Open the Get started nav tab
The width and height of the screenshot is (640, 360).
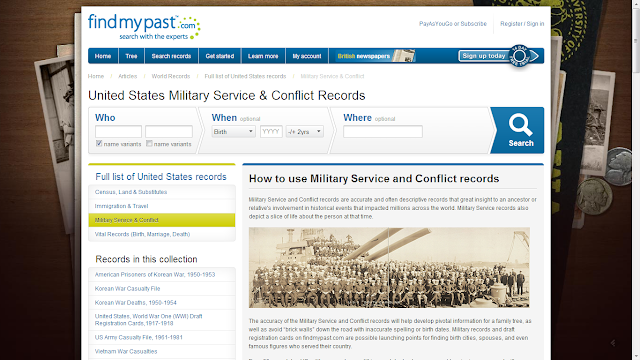coord(220,56)
